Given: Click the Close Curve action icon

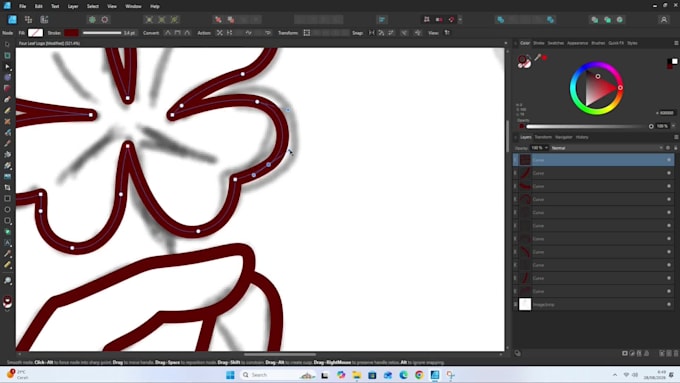Looking at the screenshot, I should point(229,33).
